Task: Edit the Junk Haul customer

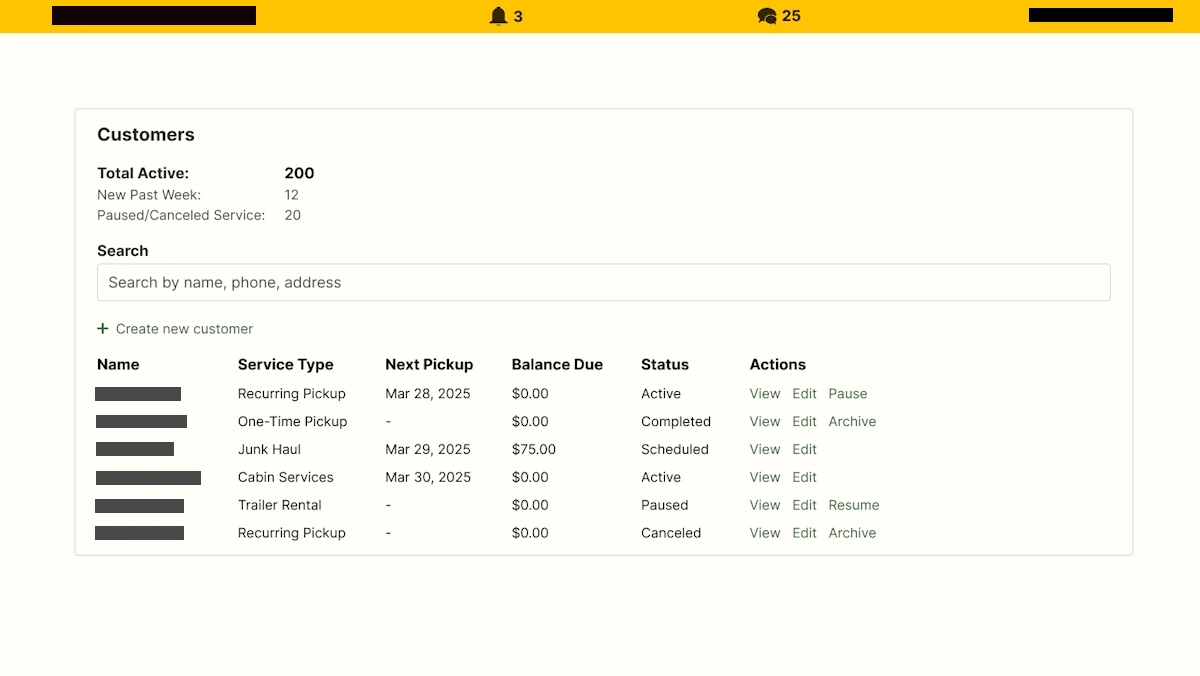Action: pyautogui.click(x=805, y=450)
